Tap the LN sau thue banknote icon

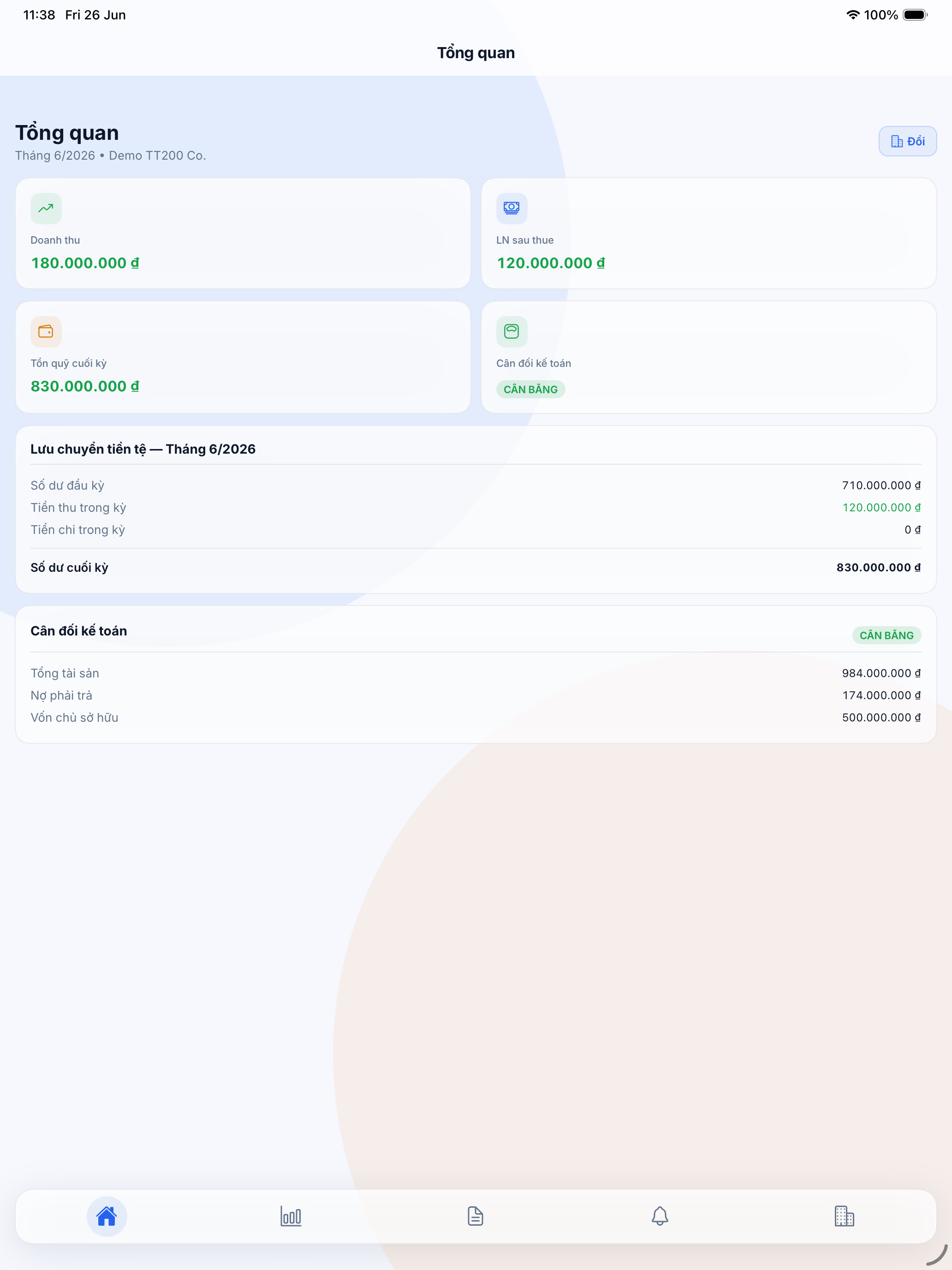click(512, 209)
